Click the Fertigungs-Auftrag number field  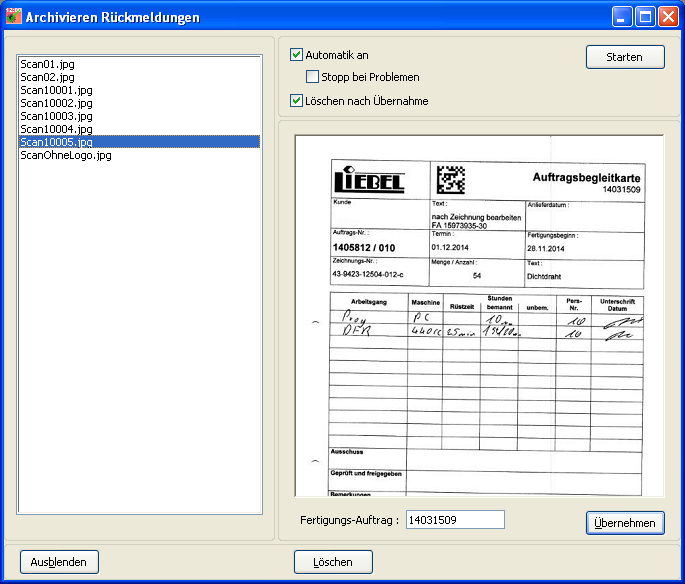pyautogui.click(x=455, y=520)
